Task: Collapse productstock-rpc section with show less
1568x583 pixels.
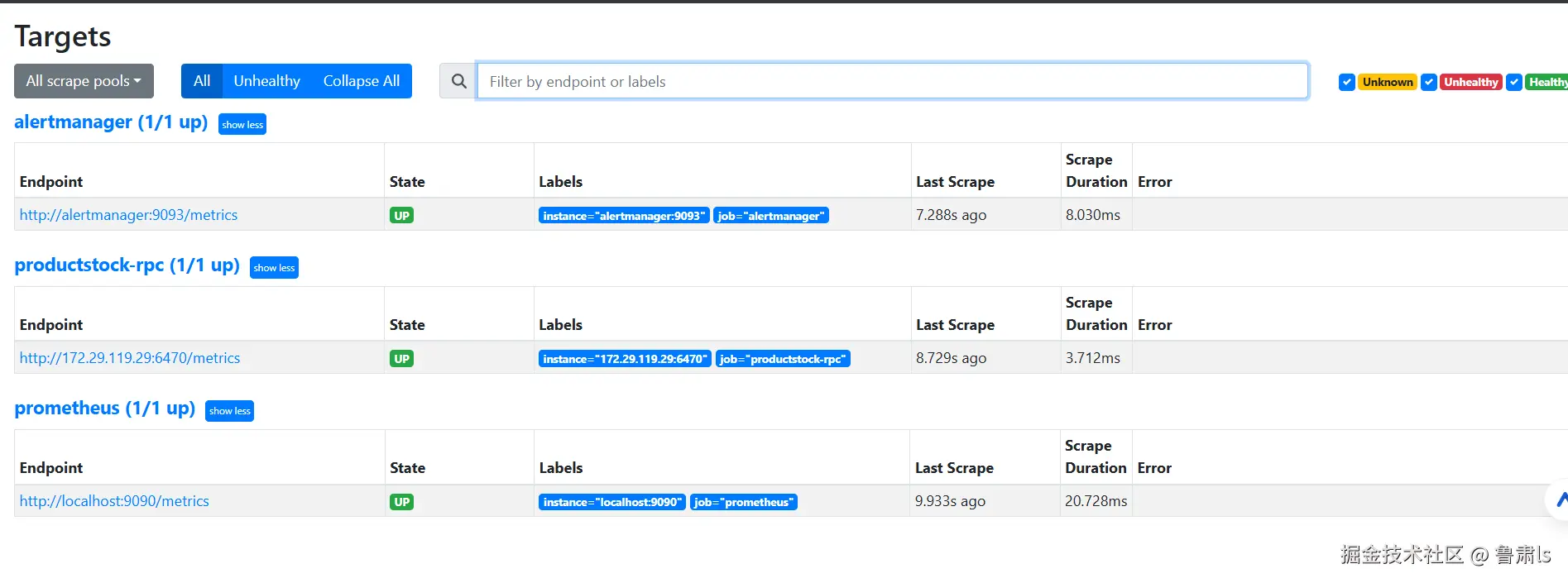Action: (x=274, y=268)
